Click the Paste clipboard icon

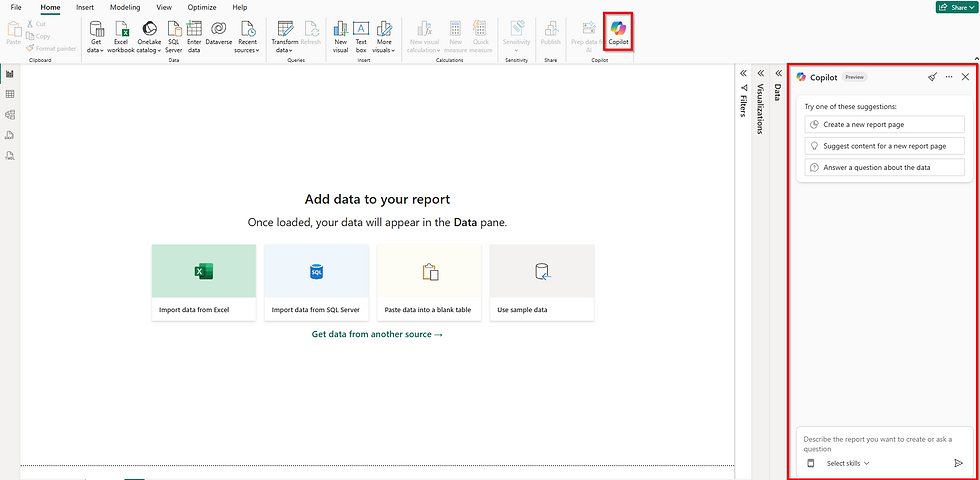click(14, 33)
